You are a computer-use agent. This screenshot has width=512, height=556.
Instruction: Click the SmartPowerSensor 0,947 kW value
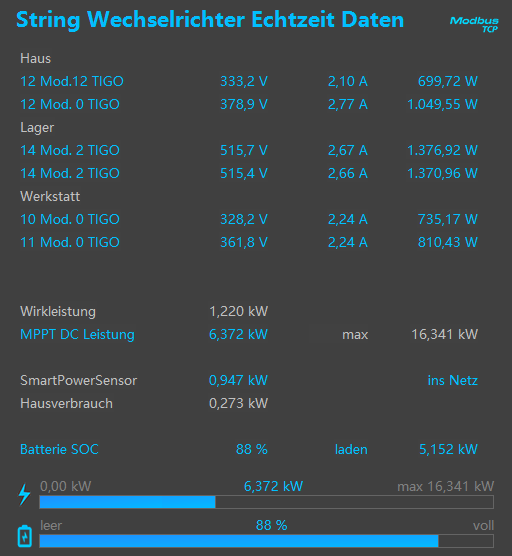pyautogui.click(x=238, y=380)
